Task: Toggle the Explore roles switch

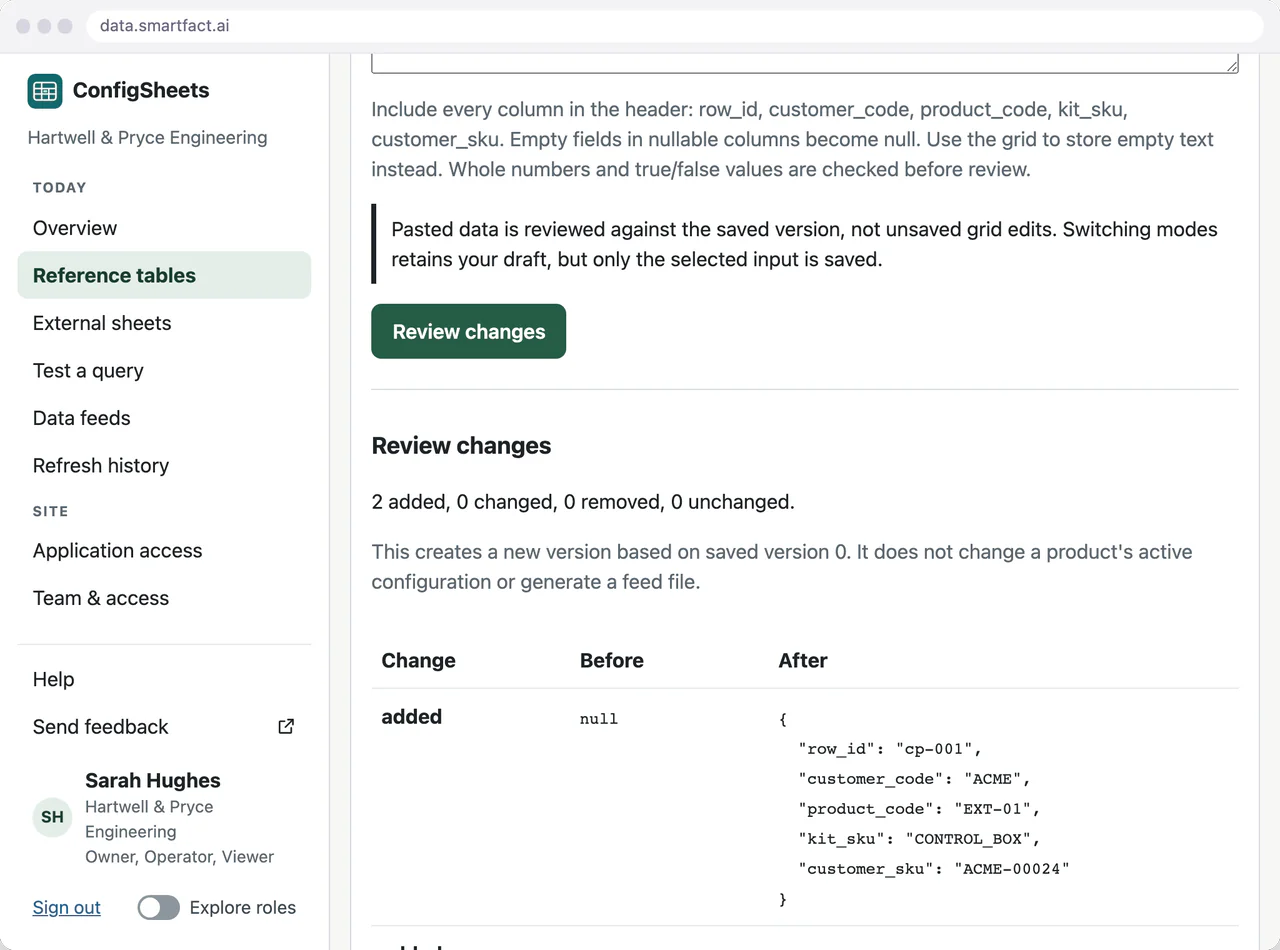Action: coord(158,908)
